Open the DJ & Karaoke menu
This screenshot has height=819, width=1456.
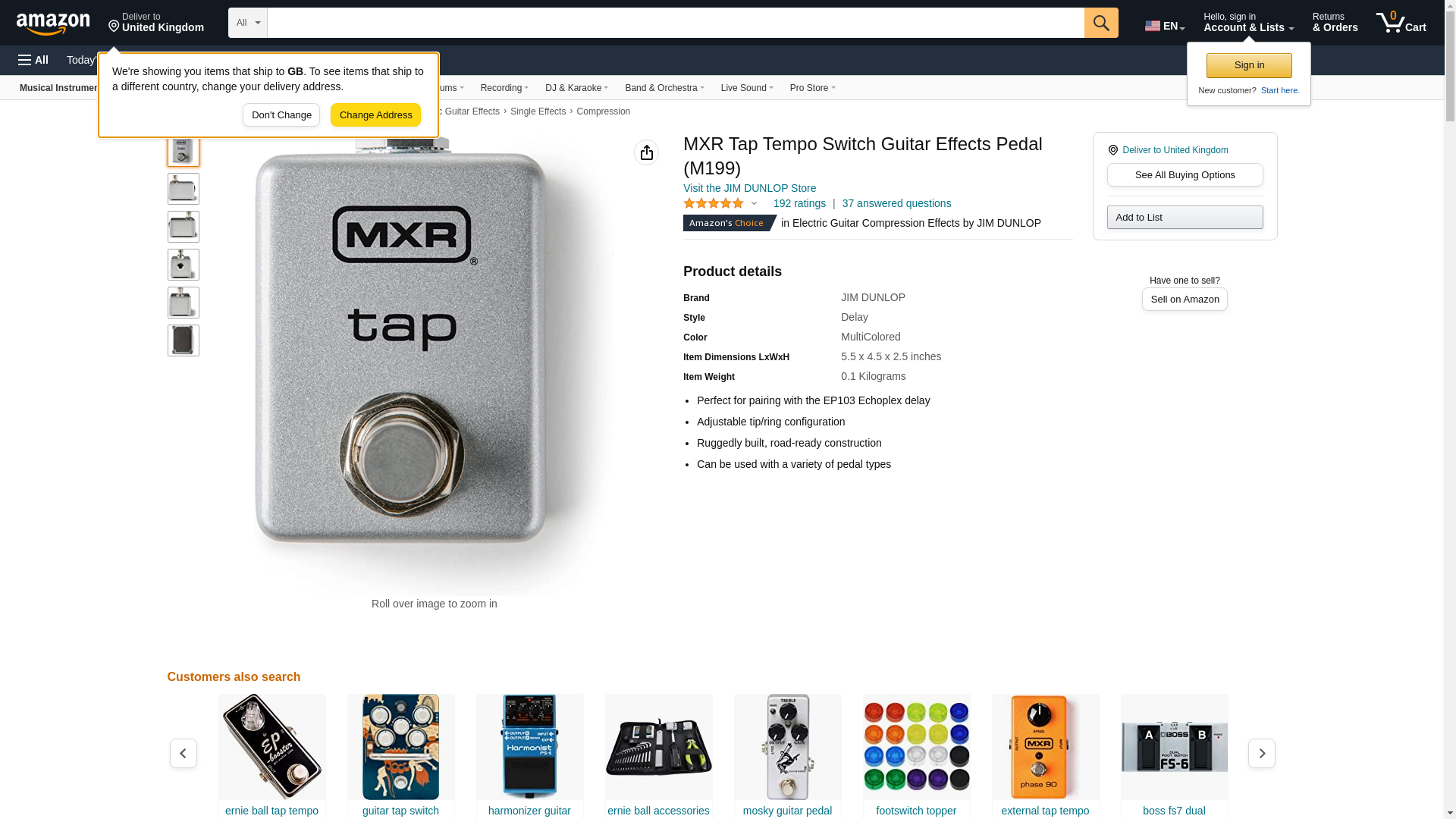coord(576,88)
